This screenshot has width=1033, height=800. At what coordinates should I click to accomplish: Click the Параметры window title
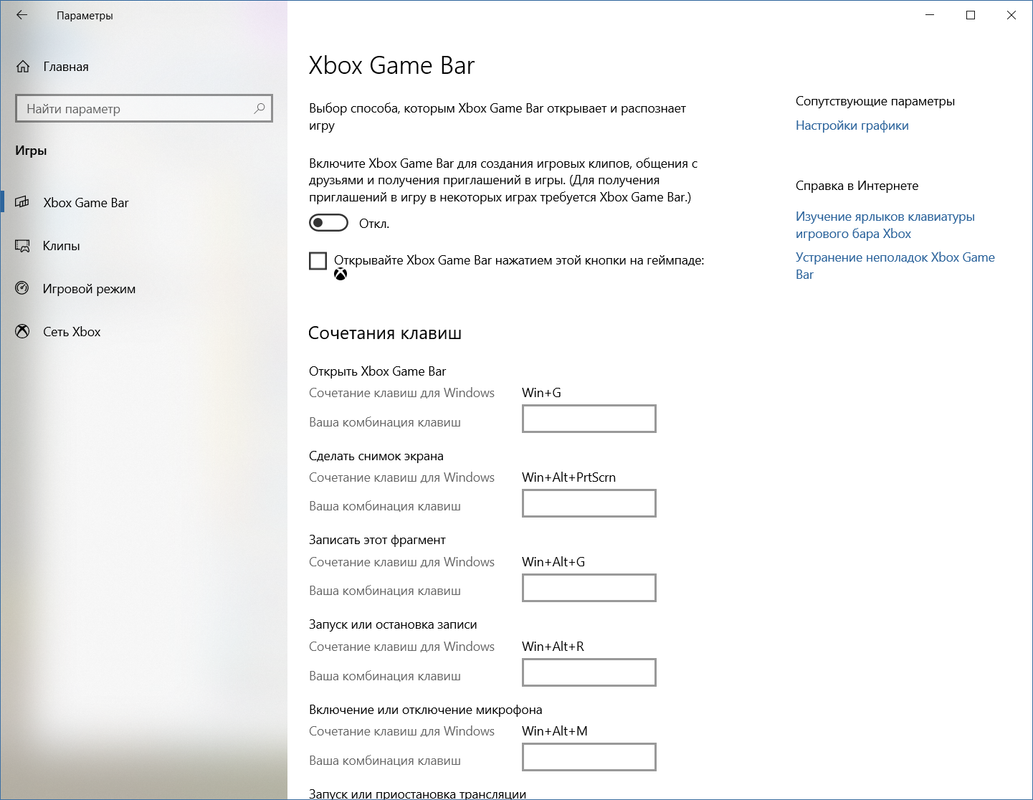(84, 15)
